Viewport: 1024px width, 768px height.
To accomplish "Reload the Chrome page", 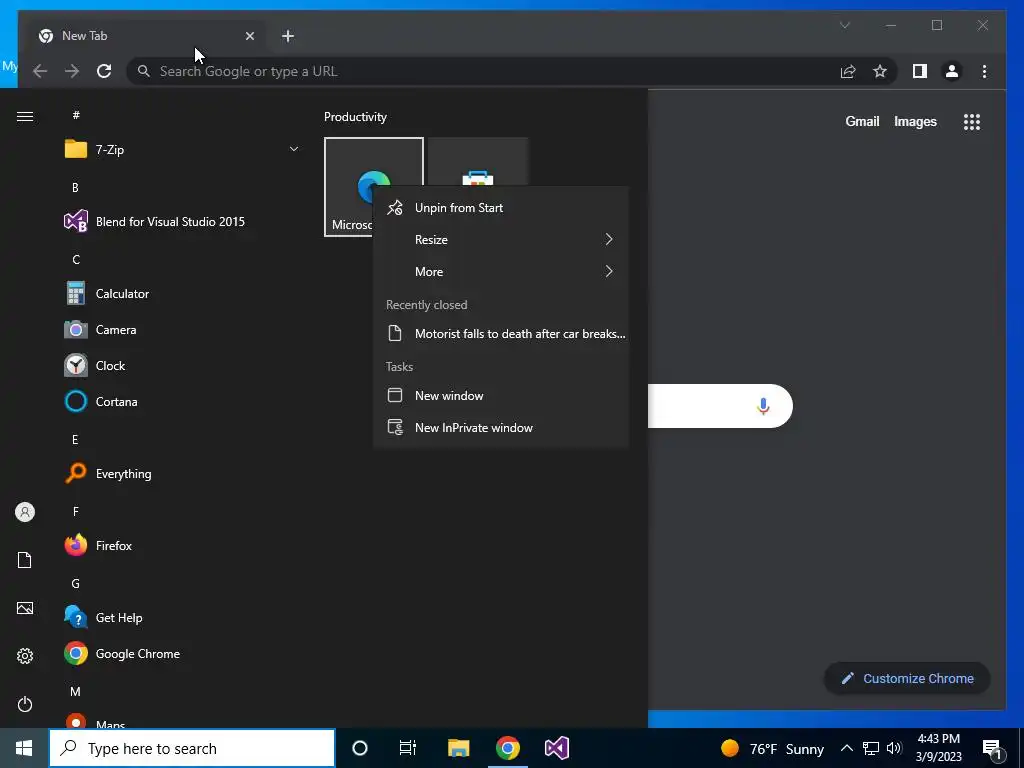I will (x=104, y=71).
